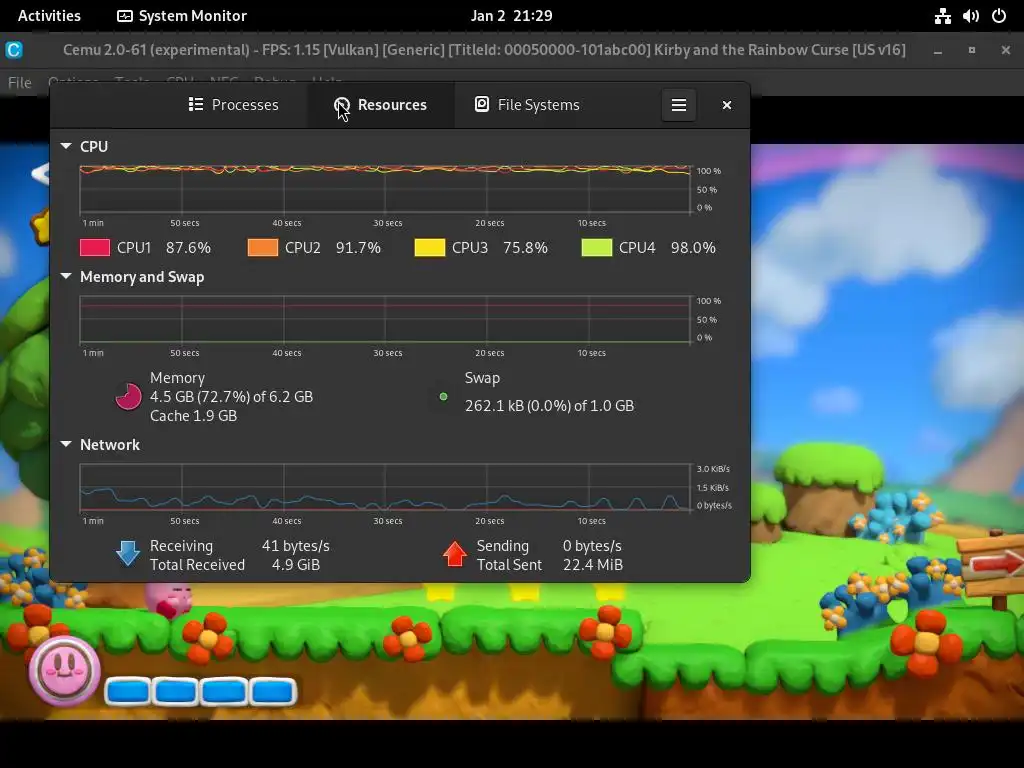Click the Network history graph
1024x768 pixels.
385,487
